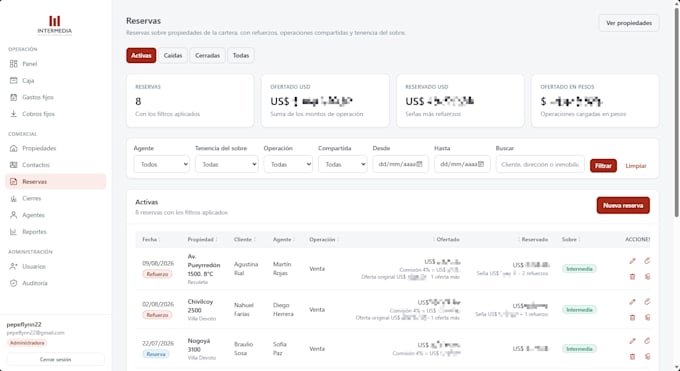
Task: Click the Intermedia badge in the Chivilcoy row
Action: (x=579, y=310)
